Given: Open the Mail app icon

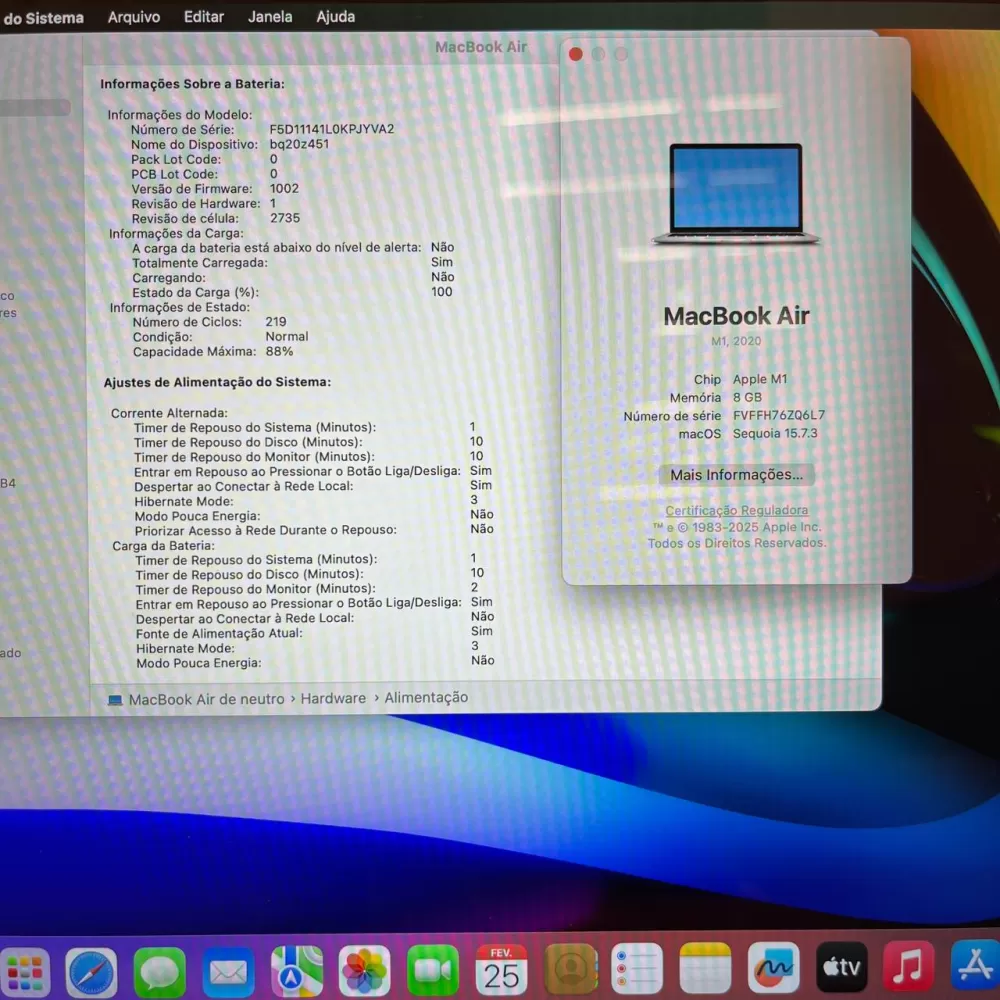Looking at the screenshot, I should (228, 970).
